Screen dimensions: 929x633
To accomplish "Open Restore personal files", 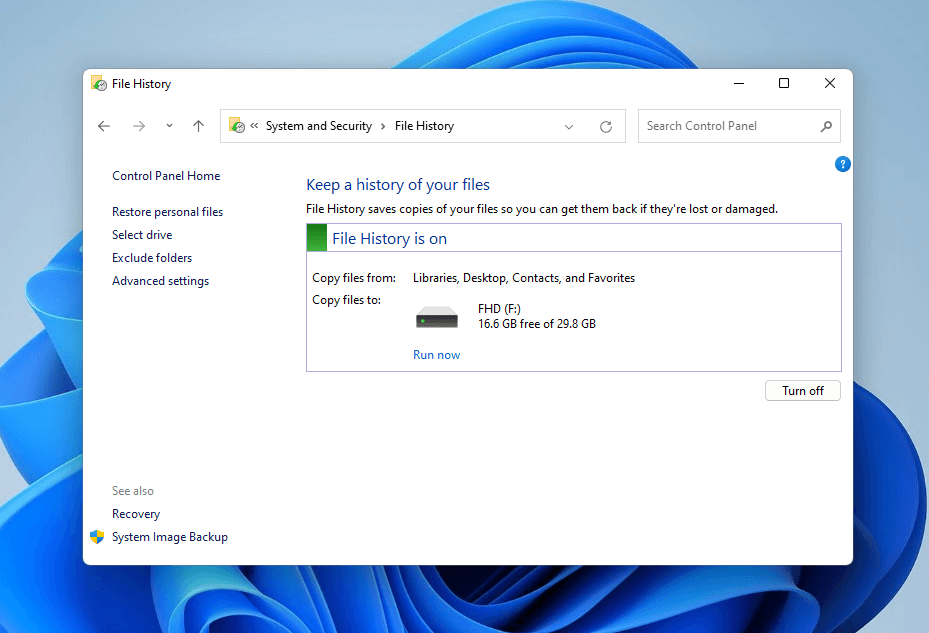I will tap(167, 212).
